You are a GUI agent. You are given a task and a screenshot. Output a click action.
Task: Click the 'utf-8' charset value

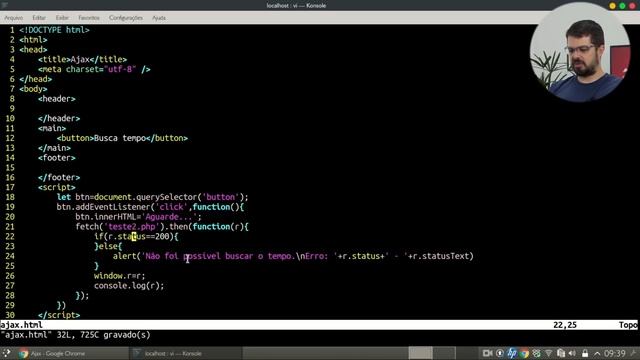pyautogui.click(x=120, y=69)
